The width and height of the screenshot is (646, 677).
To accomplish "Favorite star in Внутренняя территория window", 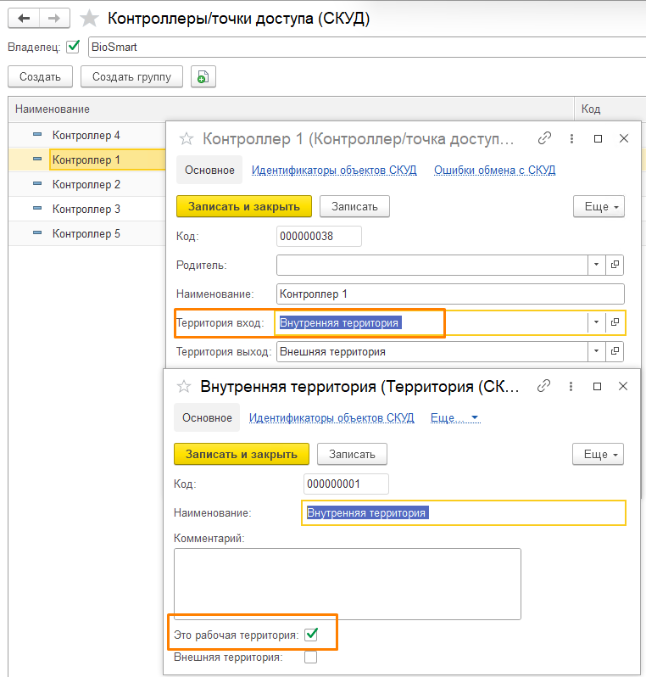I will (x=184, y=386).
